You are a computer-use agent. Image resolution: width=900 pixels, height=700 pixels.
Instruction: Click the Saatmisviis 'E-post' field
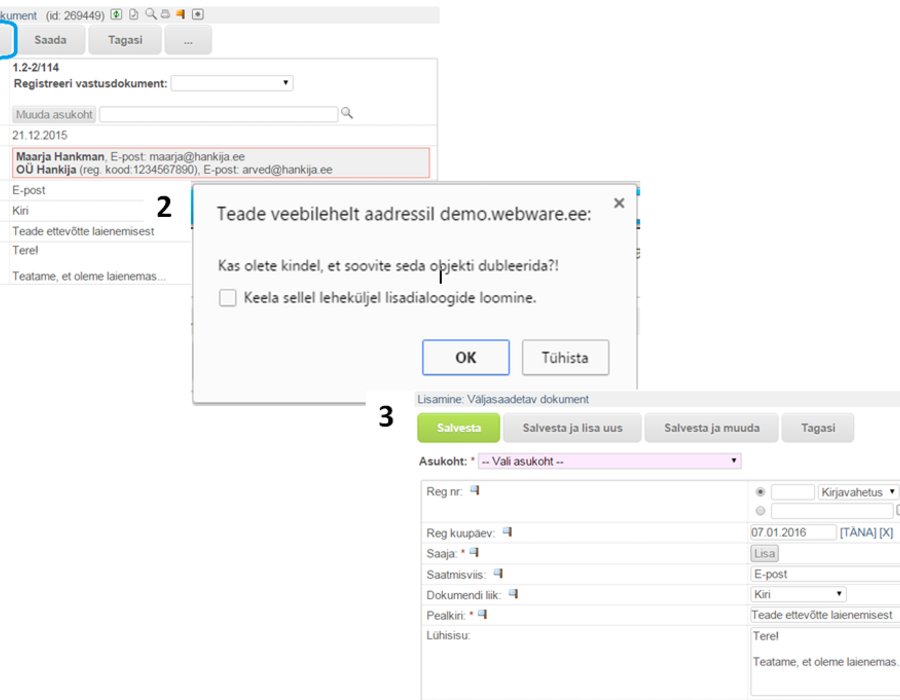825,574
